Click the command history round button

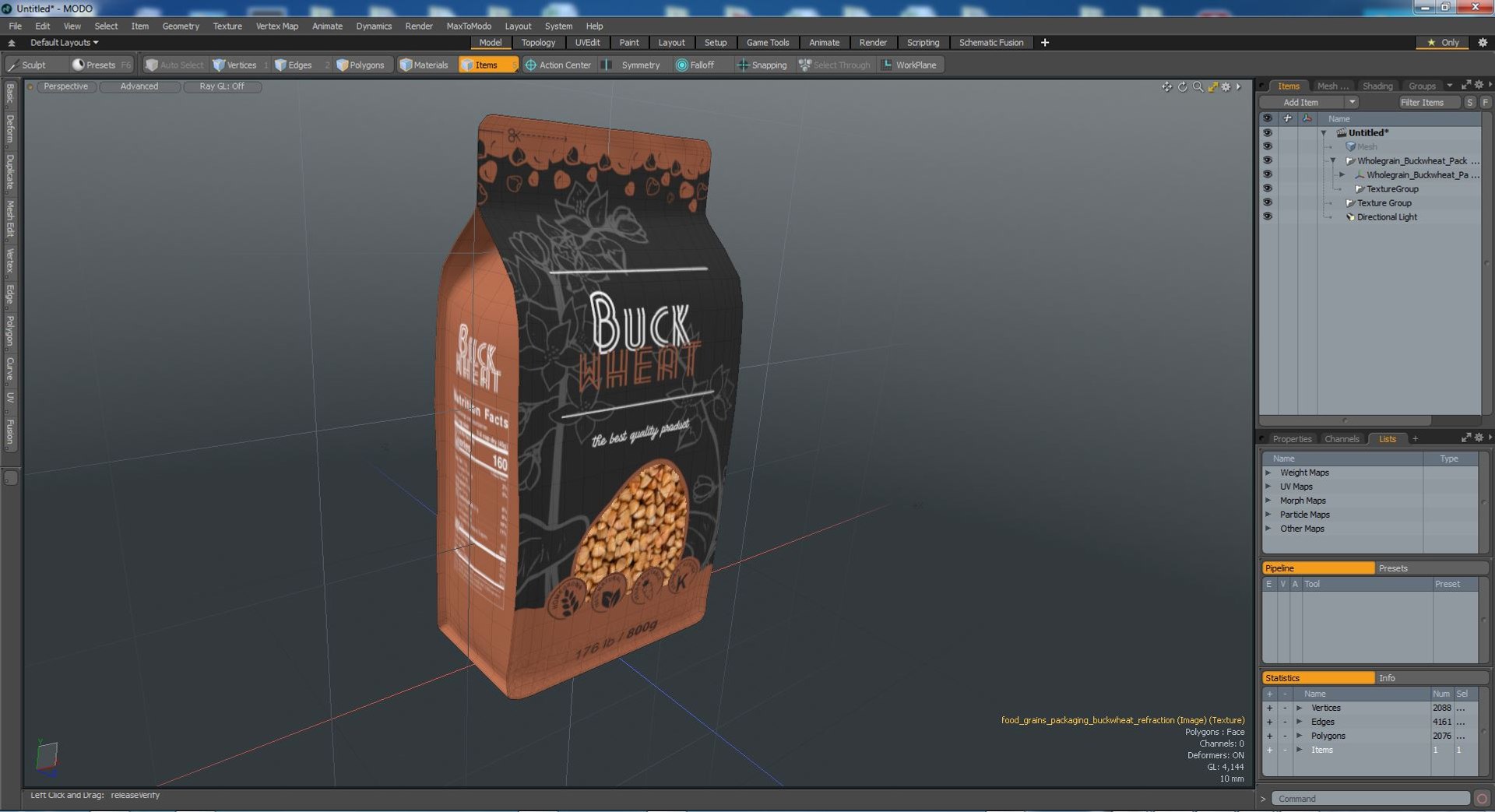[x=1482, y=799]
